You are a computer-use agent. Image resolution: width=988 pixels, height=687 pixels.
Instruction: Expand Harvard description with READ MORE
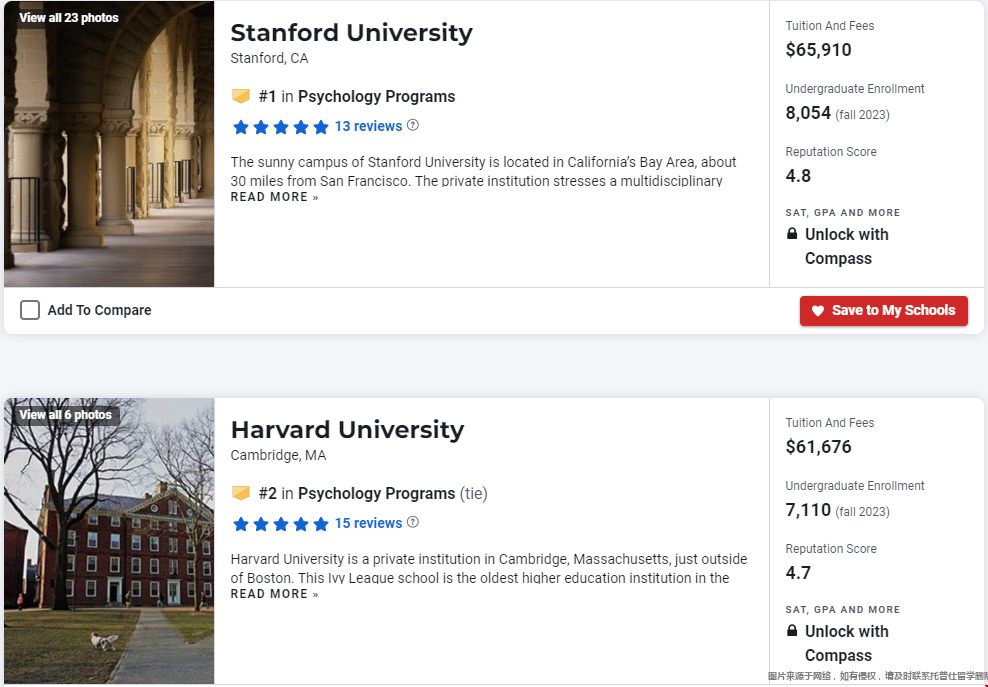(275, 594)
